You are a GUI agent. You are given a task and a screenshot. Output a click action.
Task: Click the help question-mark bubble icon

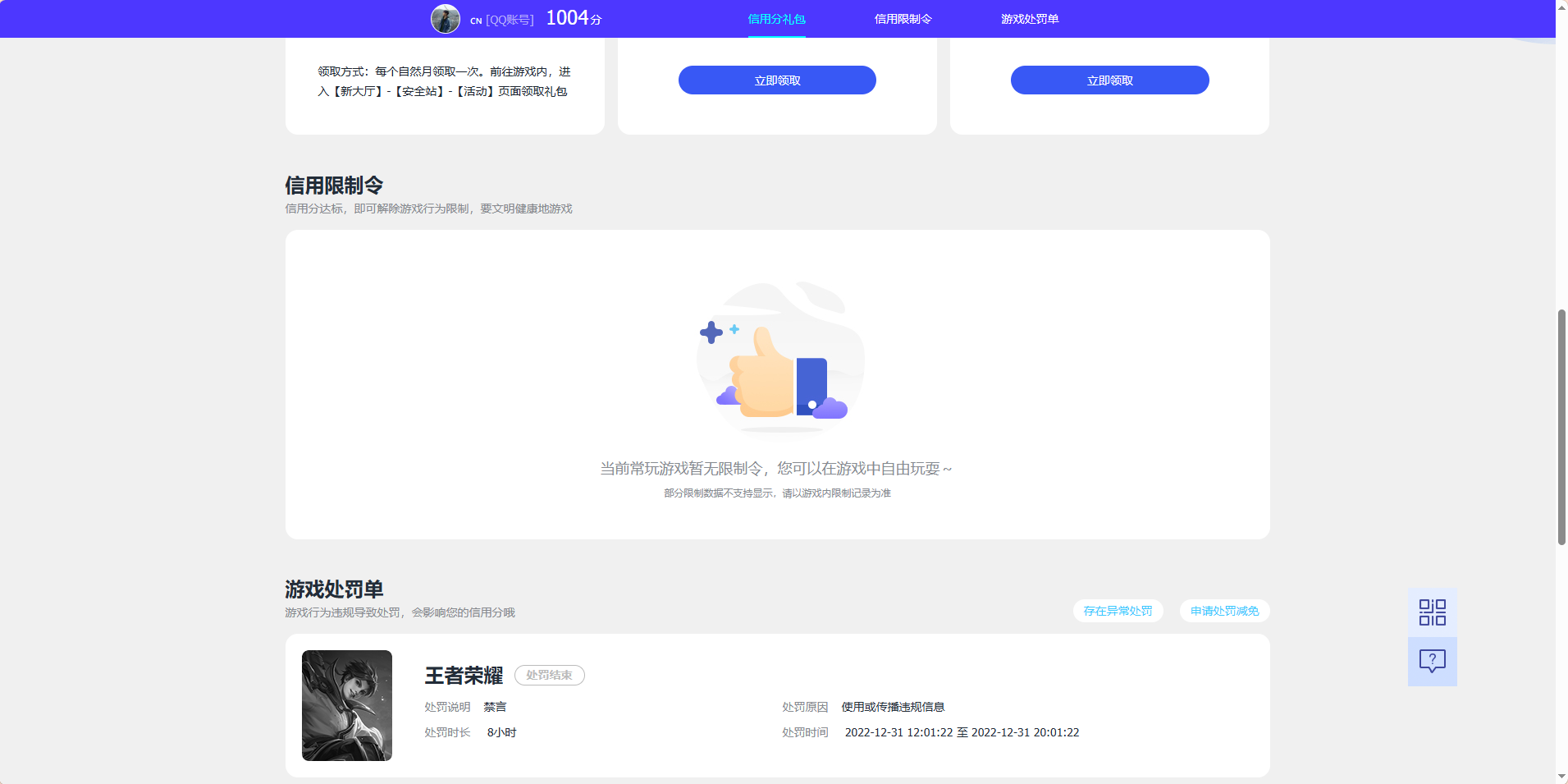[x=1431, y=661]
